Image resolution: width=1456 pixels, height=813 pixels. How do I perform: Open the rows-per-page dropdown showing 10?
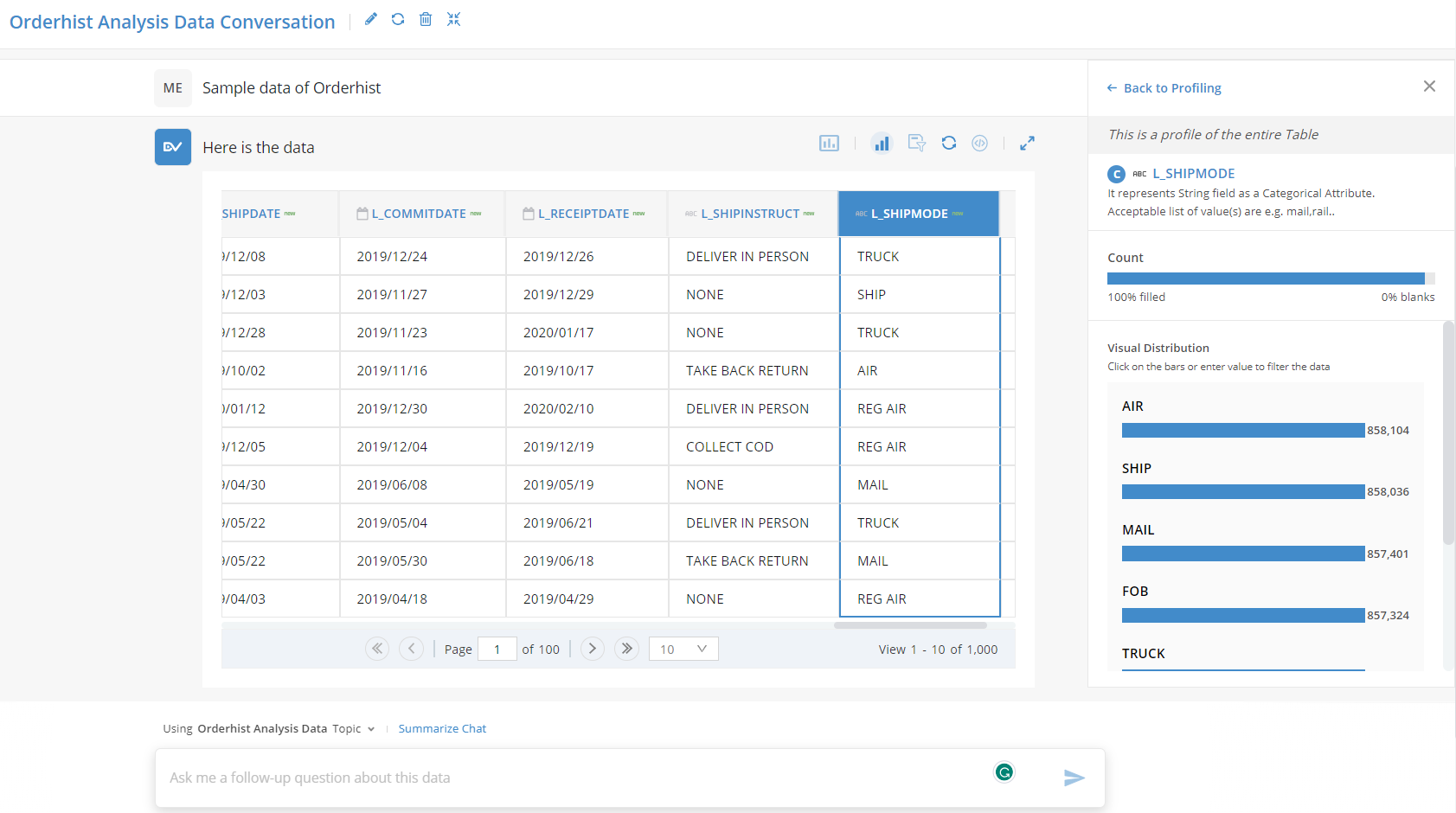683,649
